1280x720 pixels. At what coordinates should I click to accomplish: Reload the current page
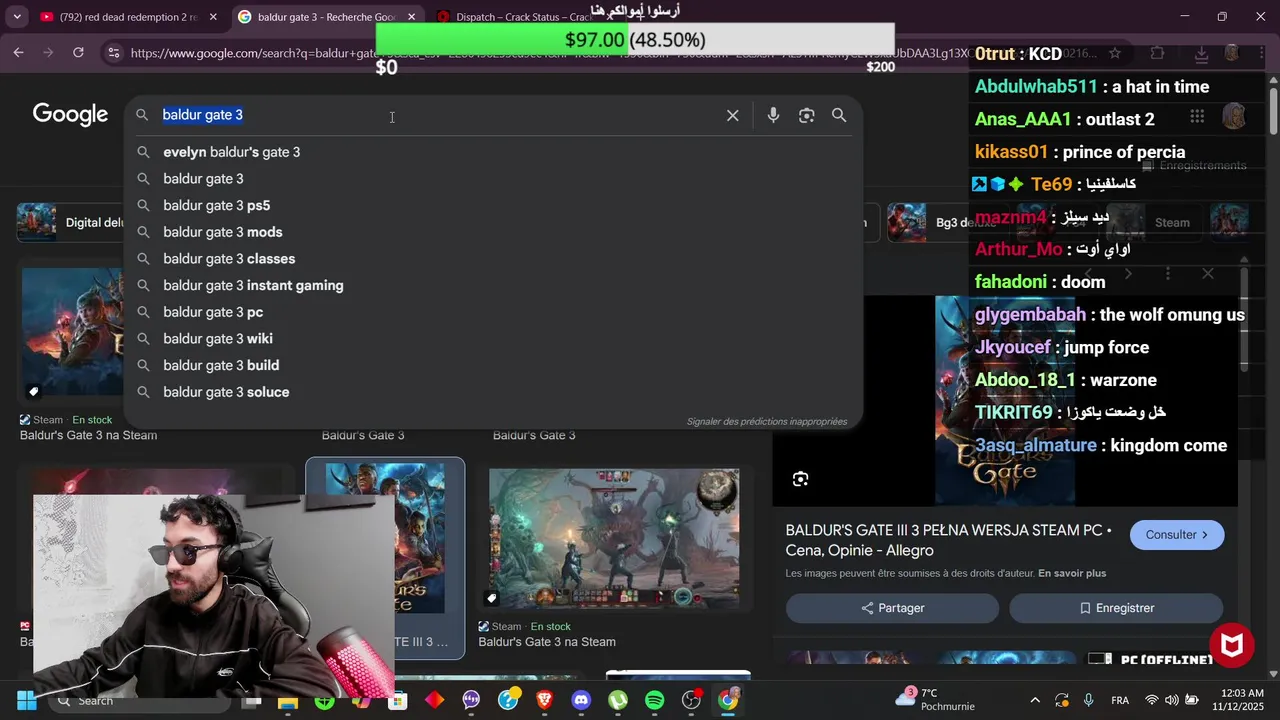tap(78, 53)
